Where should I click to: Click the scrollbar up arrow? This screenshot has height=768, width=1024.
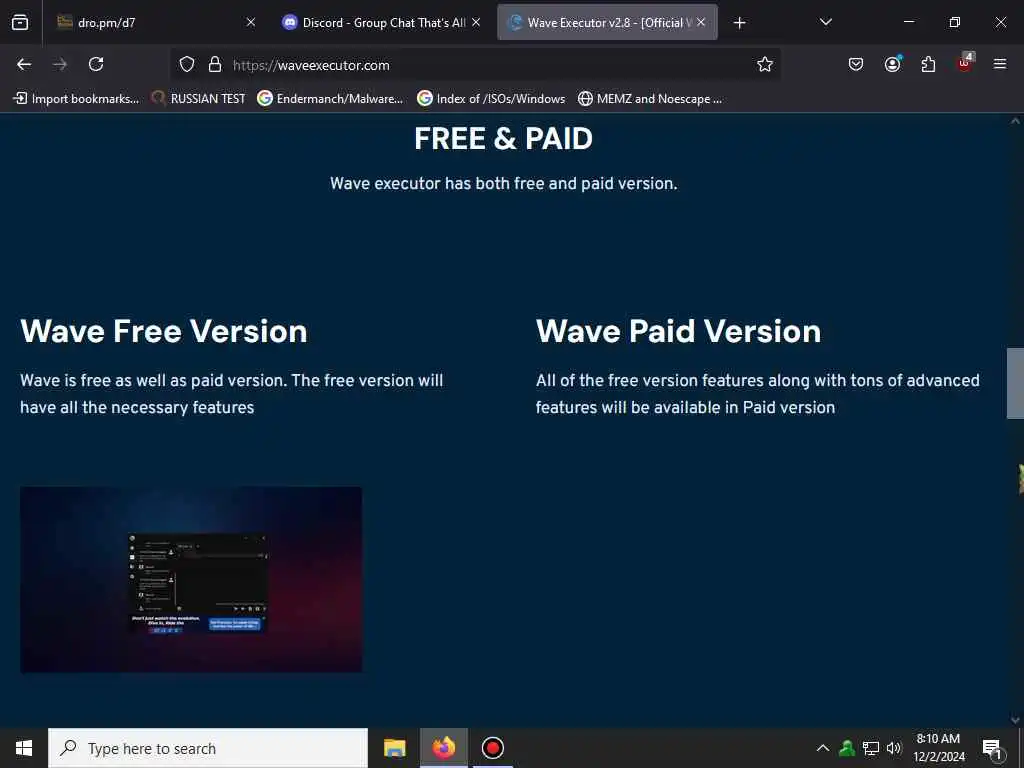click(x=1015, y=121)
